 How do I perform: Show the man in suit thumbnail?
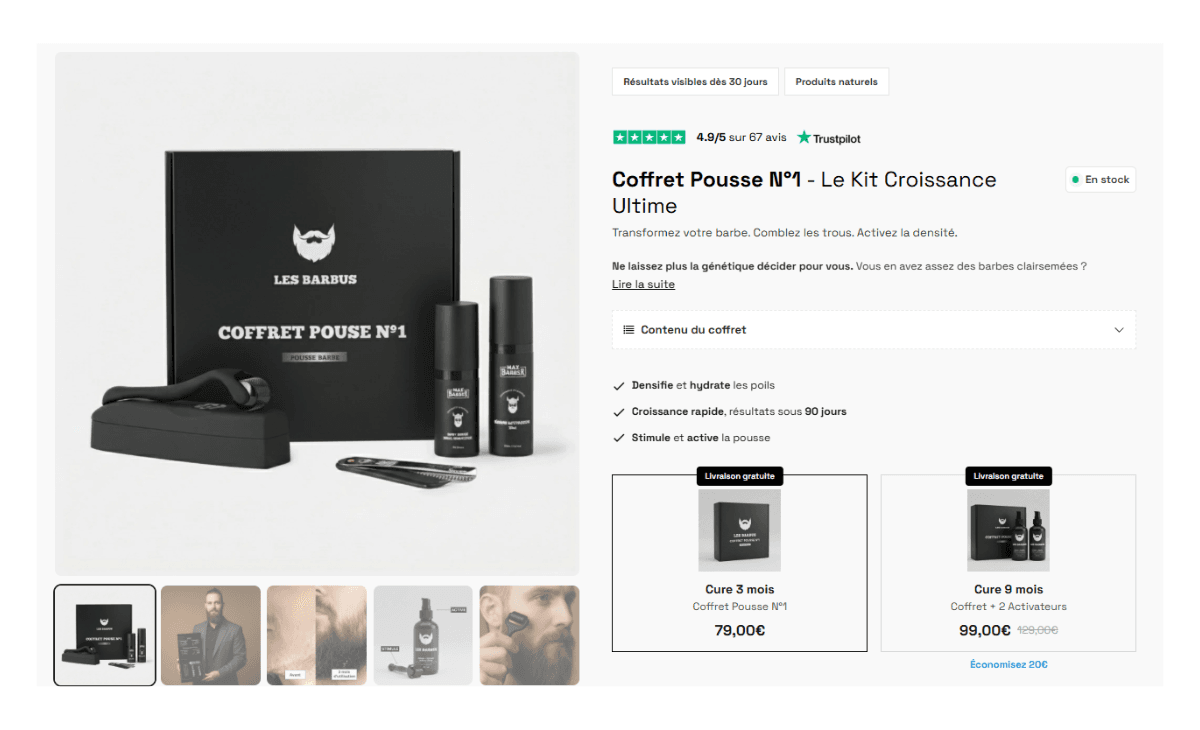coord(211,635)
